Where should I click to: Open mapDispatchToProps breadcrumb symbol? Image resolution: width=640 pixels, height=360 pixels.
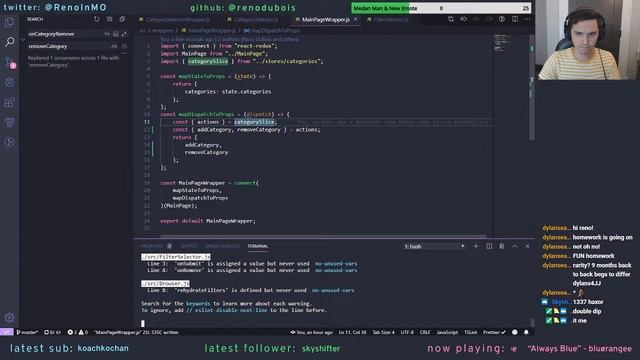coord(271,31)
